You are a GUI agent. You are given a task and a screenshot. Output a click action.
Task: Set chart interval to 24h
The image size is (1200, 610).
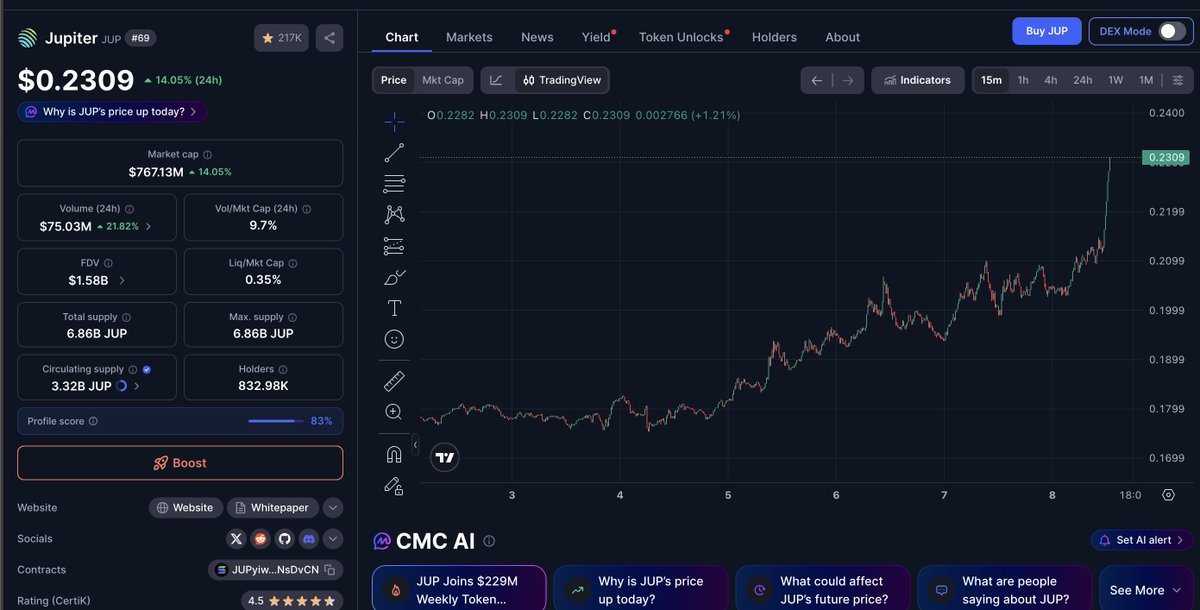point(1083,80)
